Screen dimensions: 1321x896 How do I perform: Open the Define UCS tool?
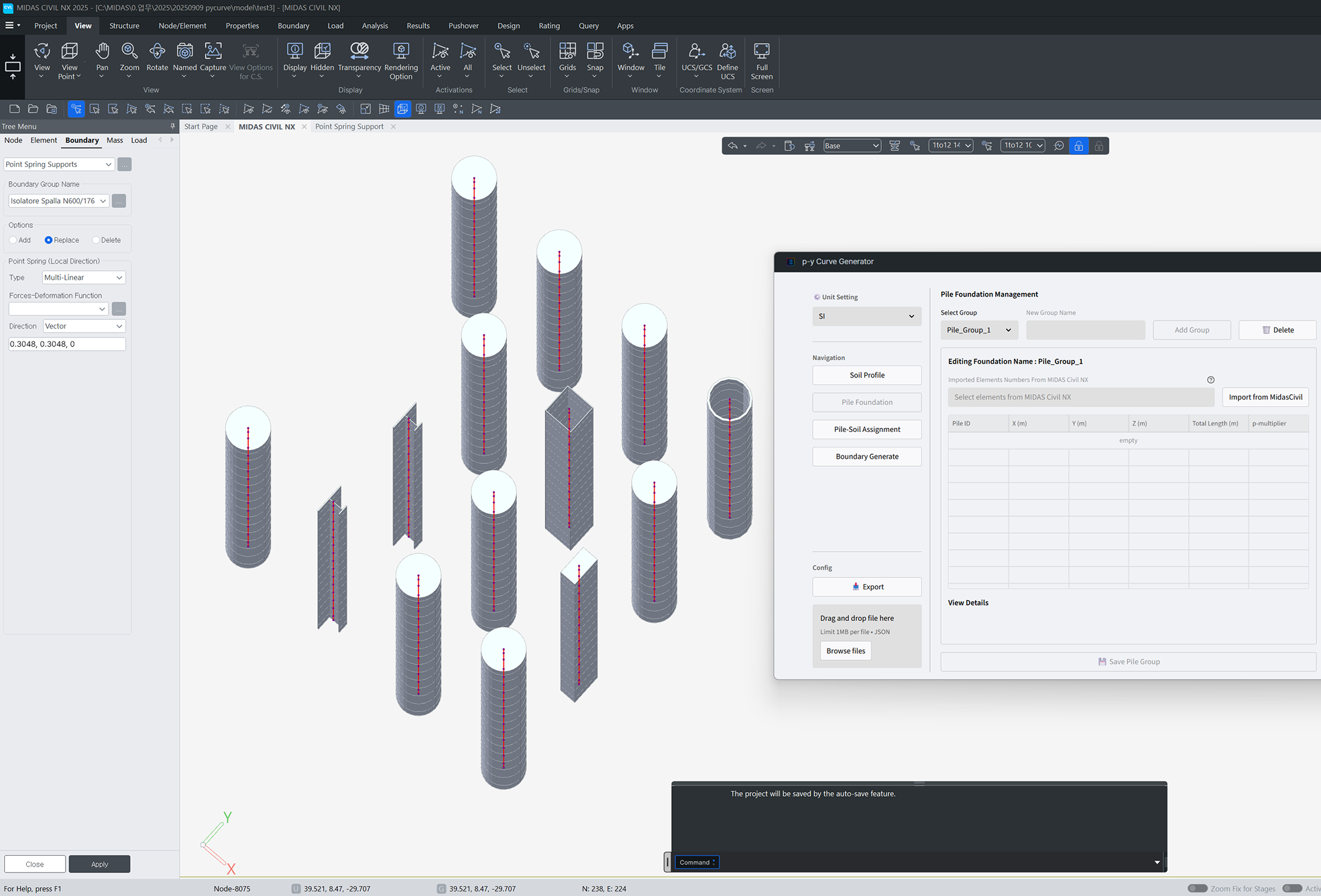pyautogui.click(x=728, y=60)
